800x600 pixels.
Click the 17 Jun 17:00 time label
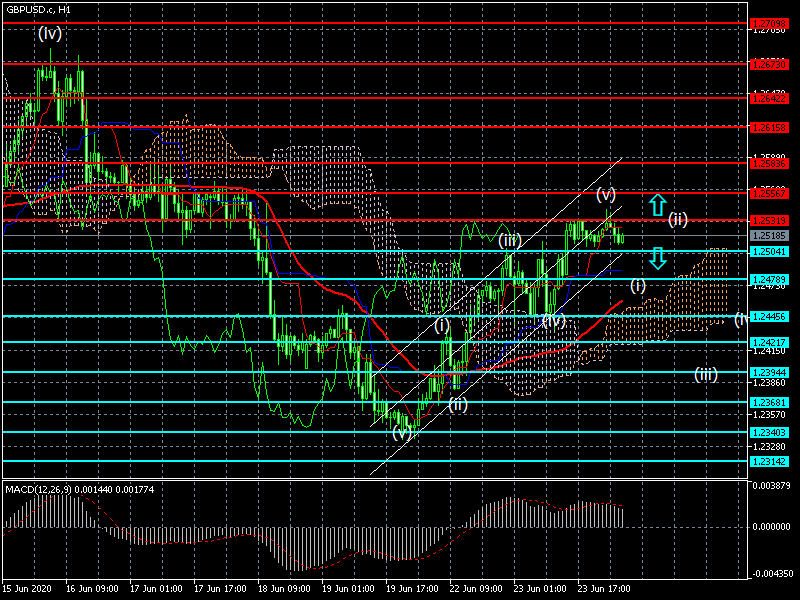point(220,588)
